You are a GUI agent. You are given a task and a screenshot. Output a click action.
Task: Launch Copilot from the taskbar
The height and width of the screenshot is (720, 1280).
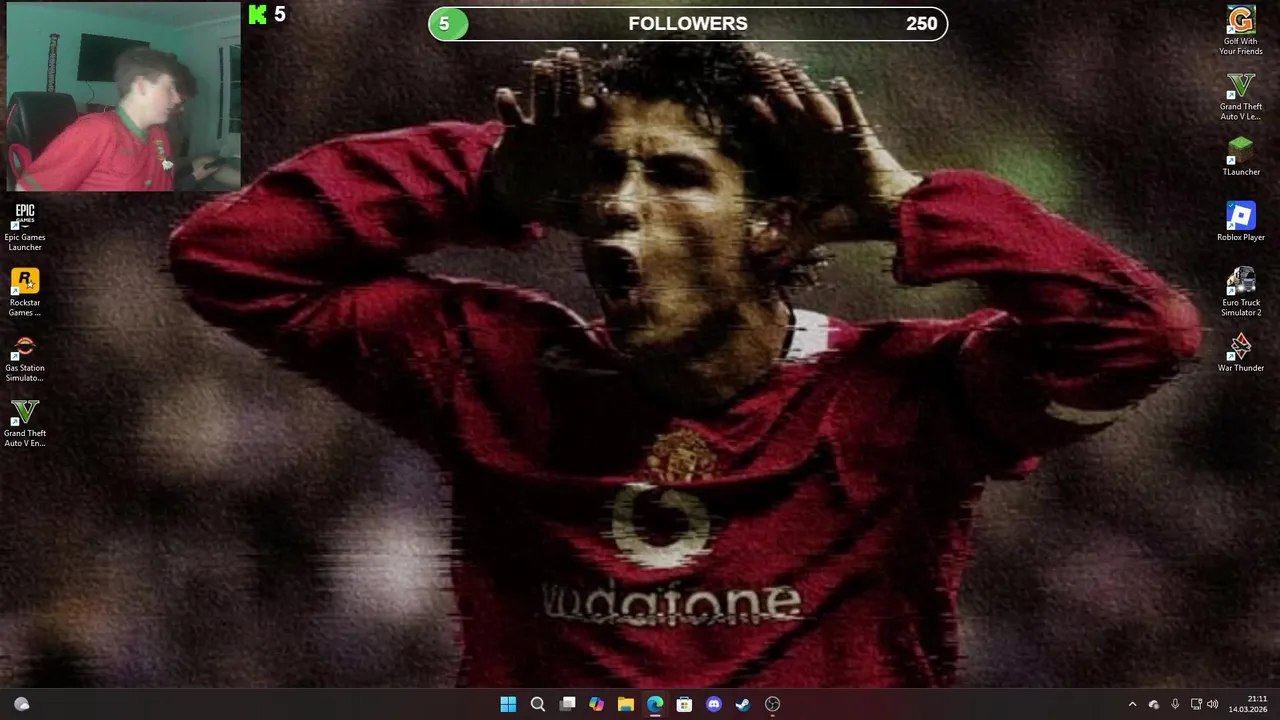click(596, 704)
